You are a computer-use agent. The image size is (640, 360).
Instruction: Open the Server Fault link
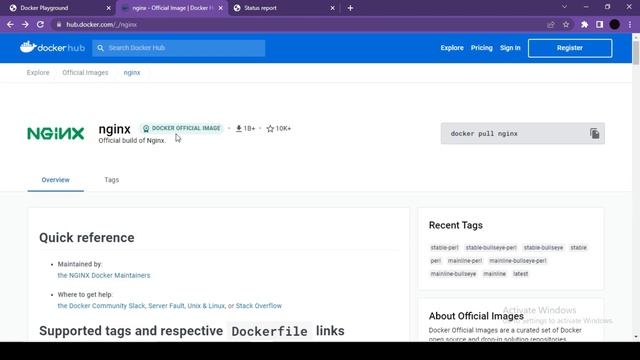pyautogui.click(x=166, y=306)
